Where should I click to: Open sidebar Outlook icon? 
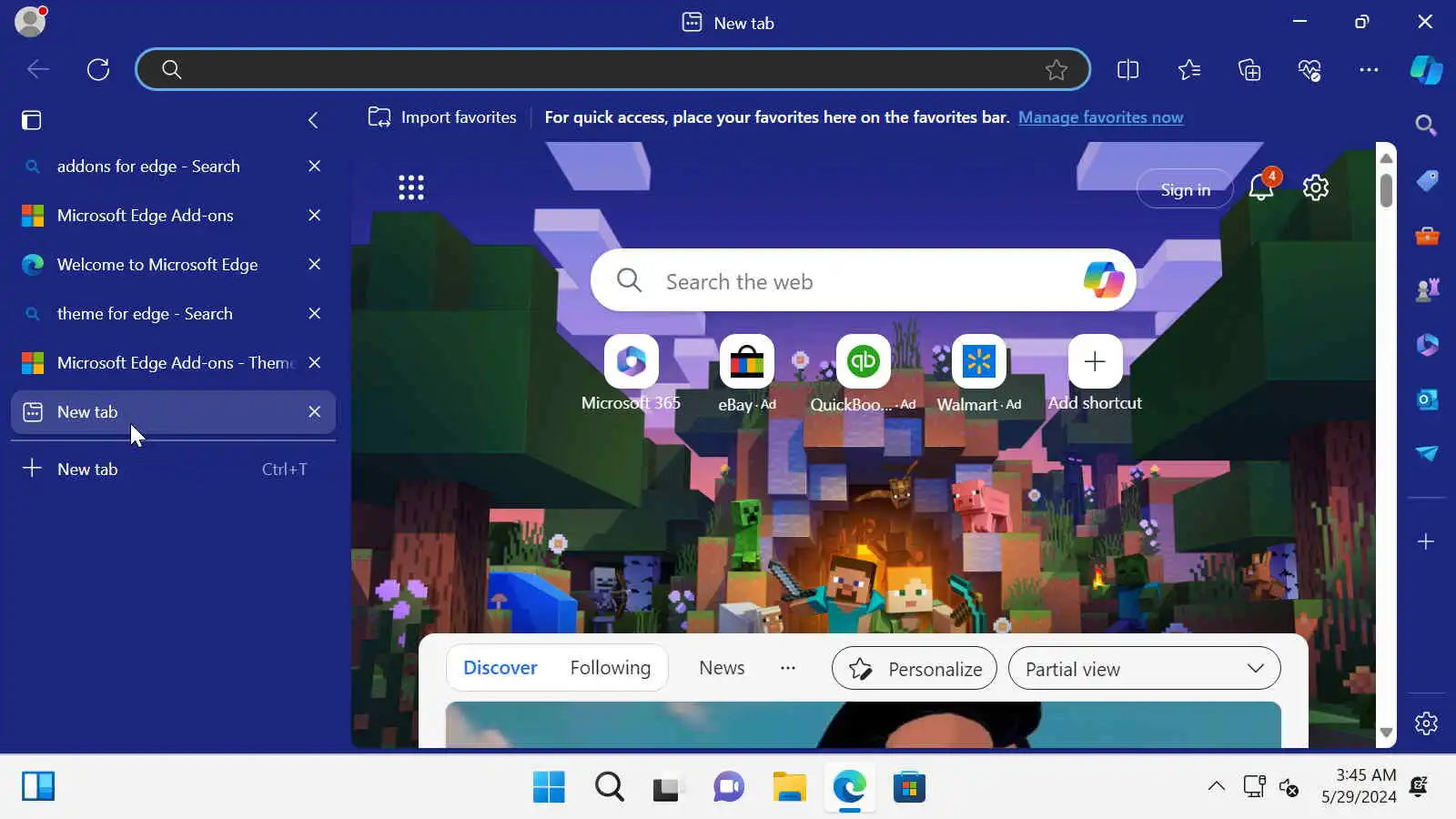click(1426, 399)
